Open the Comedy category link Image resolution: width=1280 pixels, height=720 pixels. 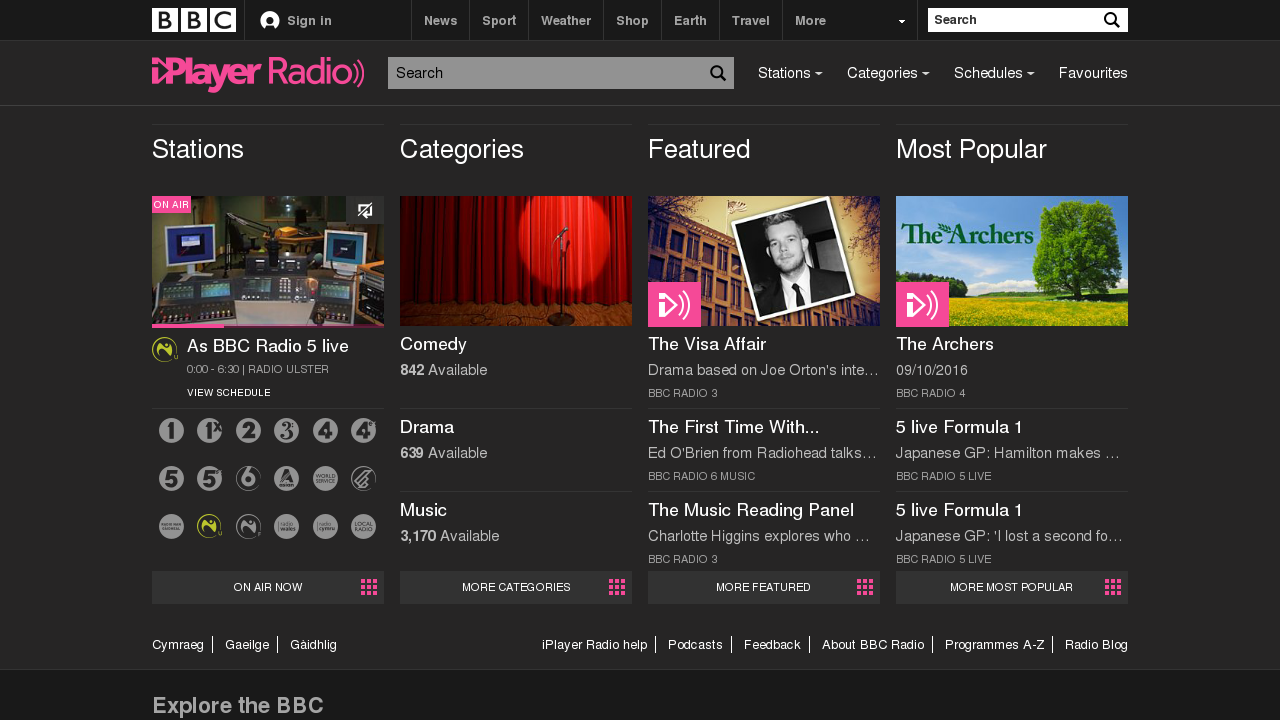[x=433, y=344]
